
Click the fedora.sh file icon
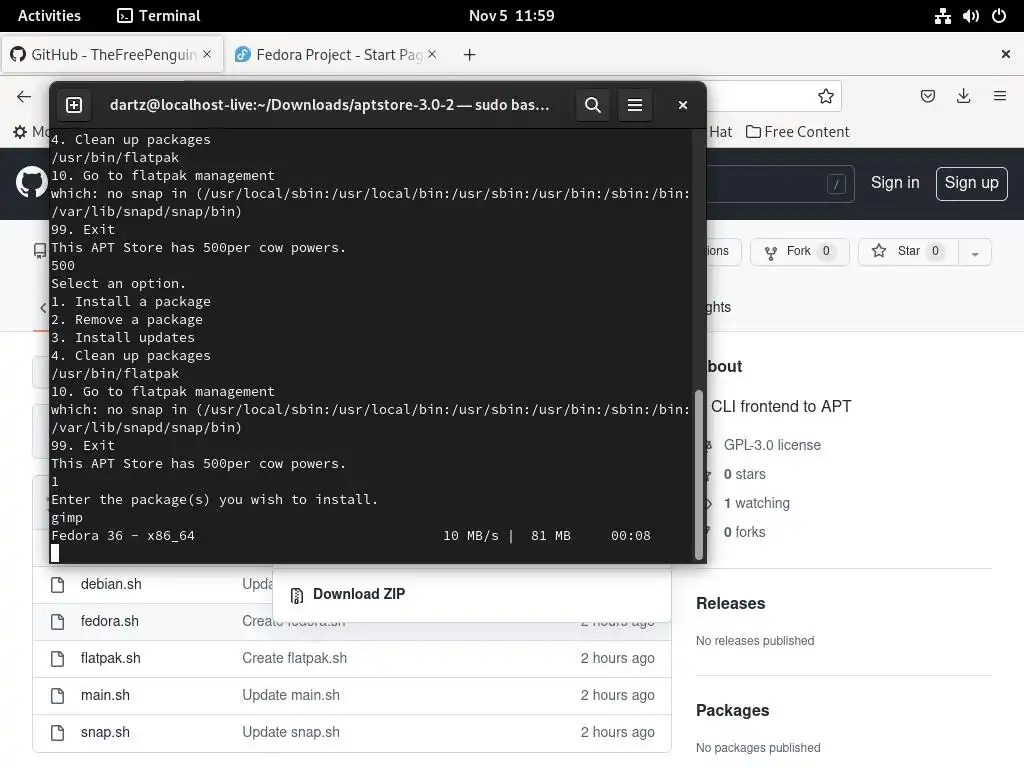[x=57, y=622]
